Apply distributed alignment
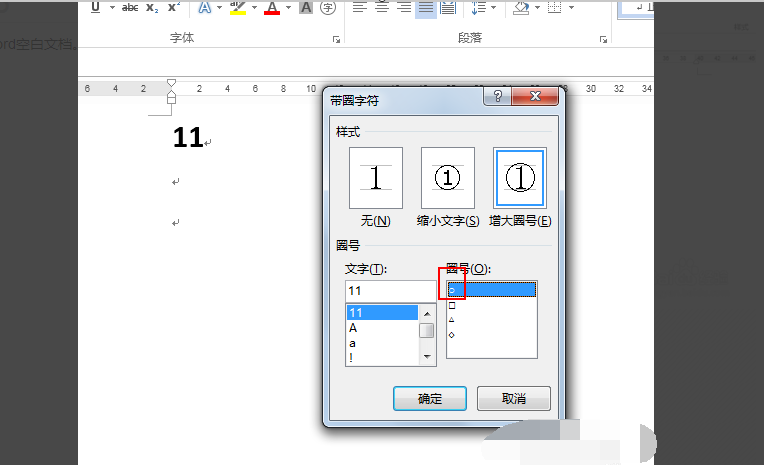The height and width of the screenshot is (465, 764). tap(448, 7)
